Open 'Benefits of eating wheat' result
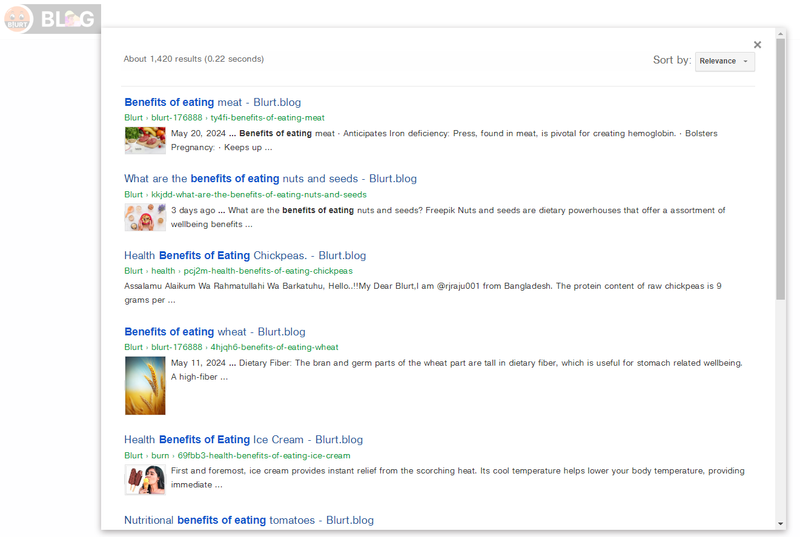This screenshot has width=800, height=537. (214, 332)
